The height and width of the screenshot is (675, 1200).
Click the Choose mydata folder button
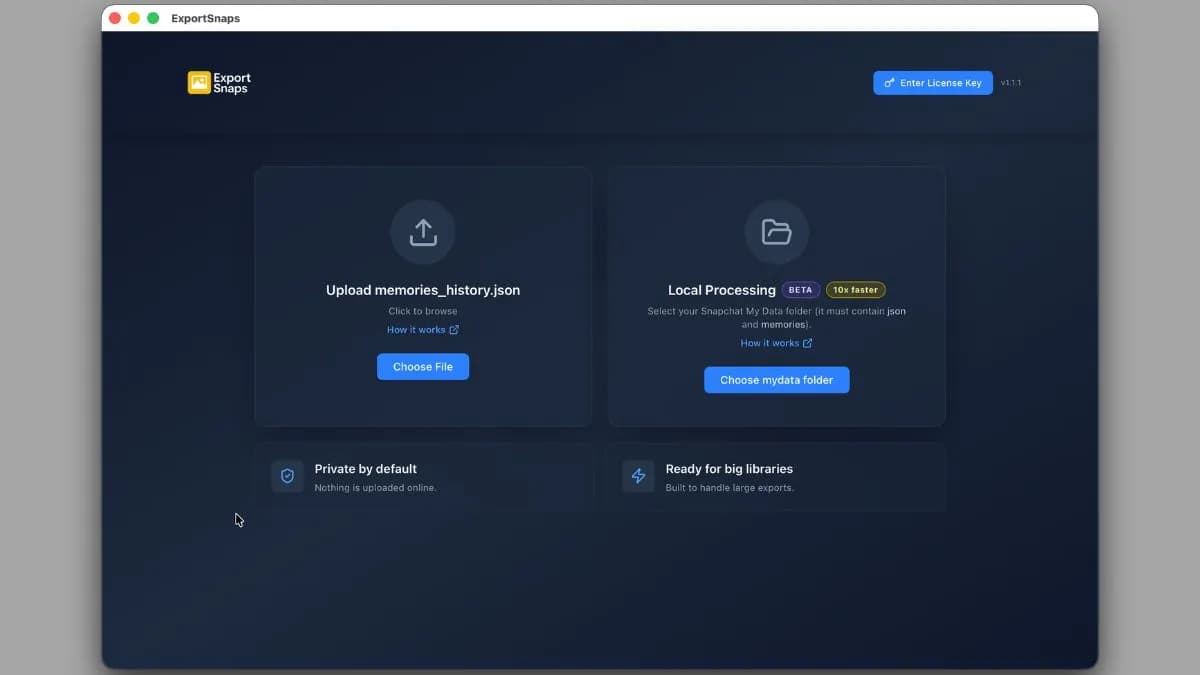point(777,380)
